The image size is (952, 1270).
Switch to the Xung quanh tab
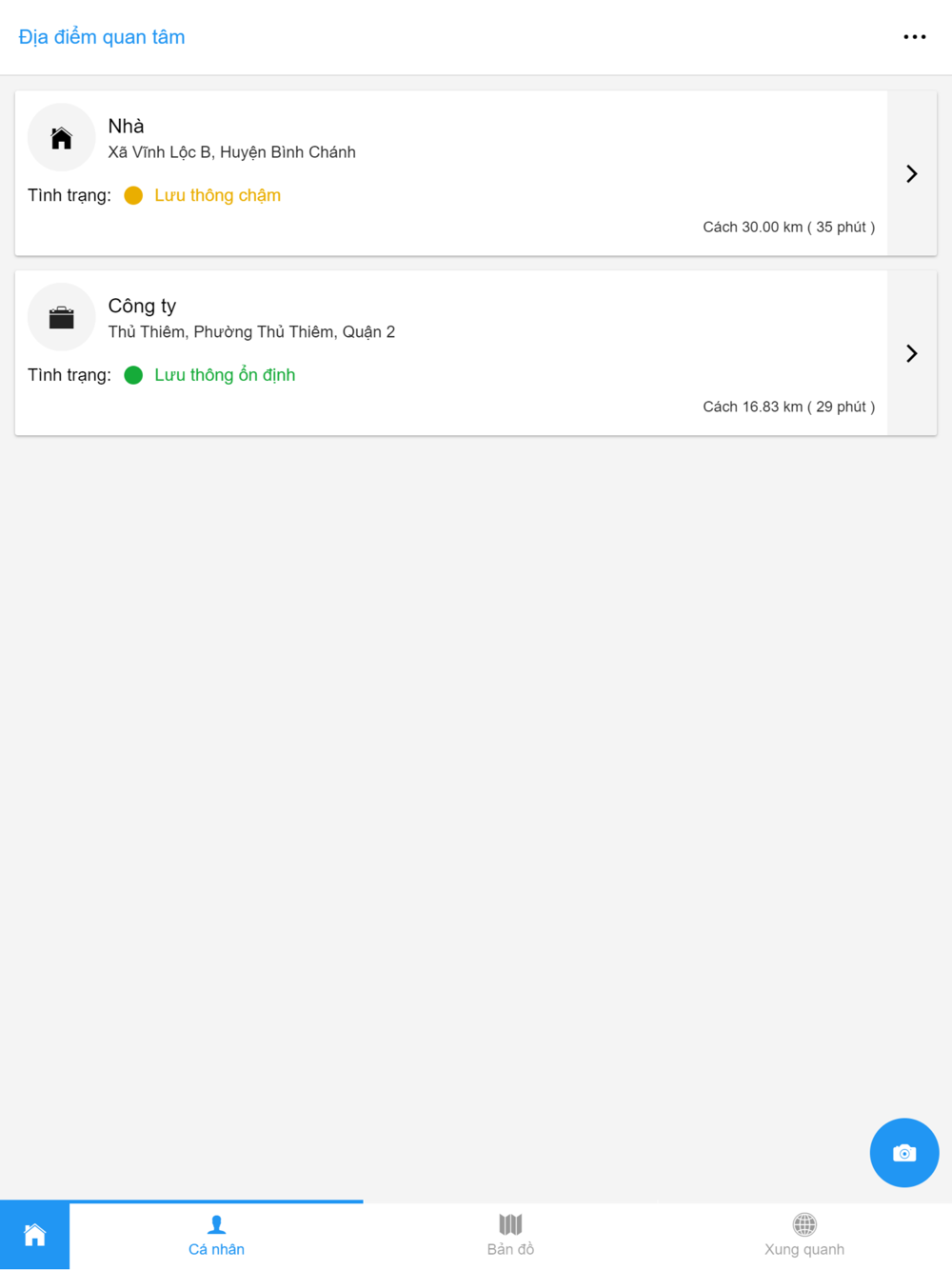click(x=804, y=1236)
